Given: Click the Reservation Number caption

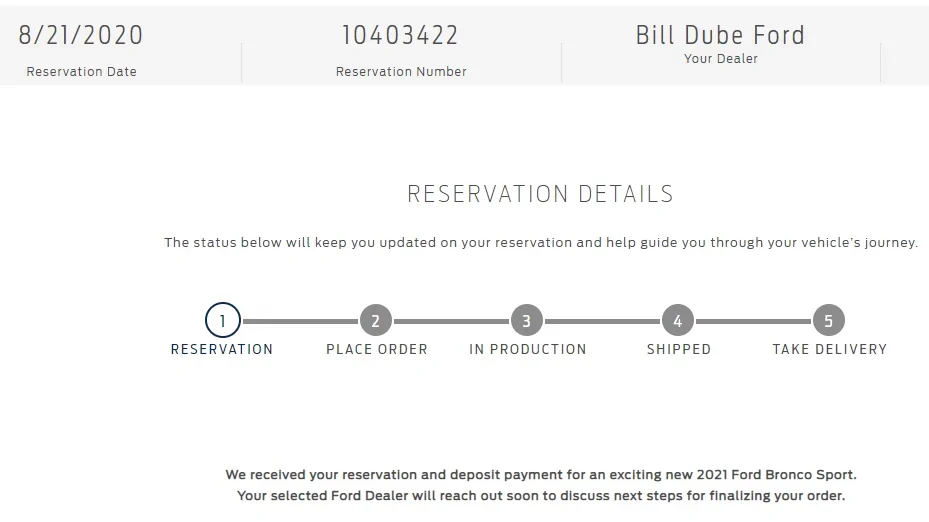Looking at the screenshot, I should pos(401,71).
